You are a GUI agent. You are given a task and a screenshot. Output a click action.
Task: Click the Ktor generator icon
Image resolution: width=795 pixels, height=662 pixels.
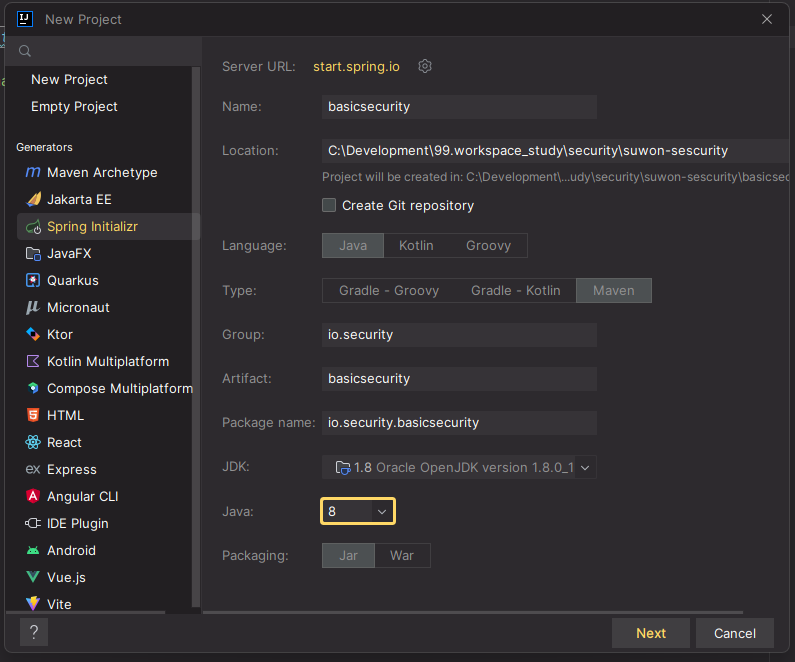click(33, 334)
